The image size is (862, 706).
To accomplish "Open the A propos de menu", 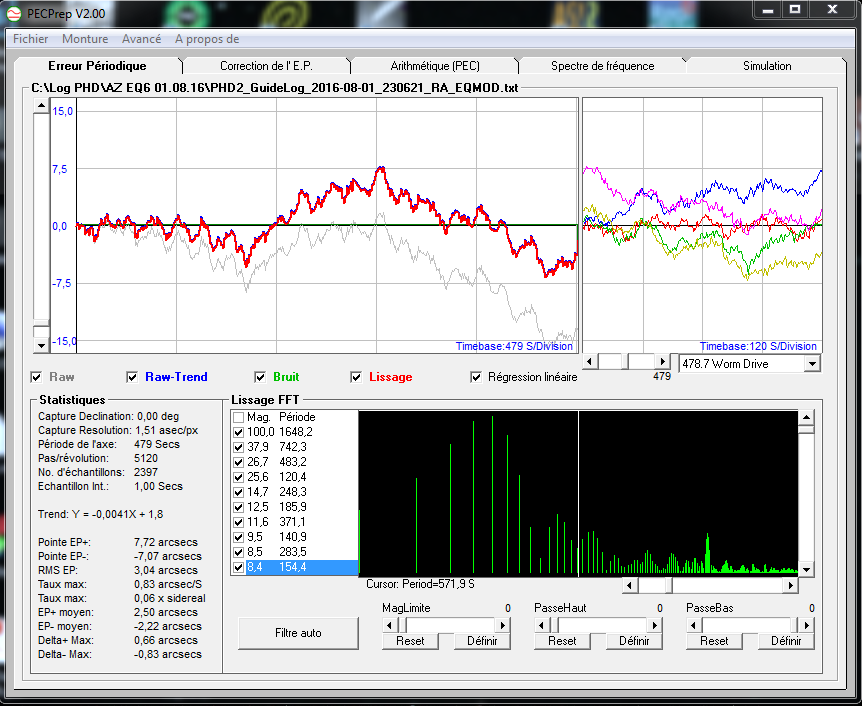I will (207, 39).
